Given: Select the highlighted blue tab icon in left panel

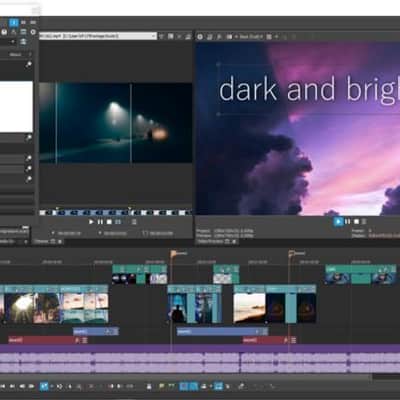Looking at the screenshot, I should (14, 23).
